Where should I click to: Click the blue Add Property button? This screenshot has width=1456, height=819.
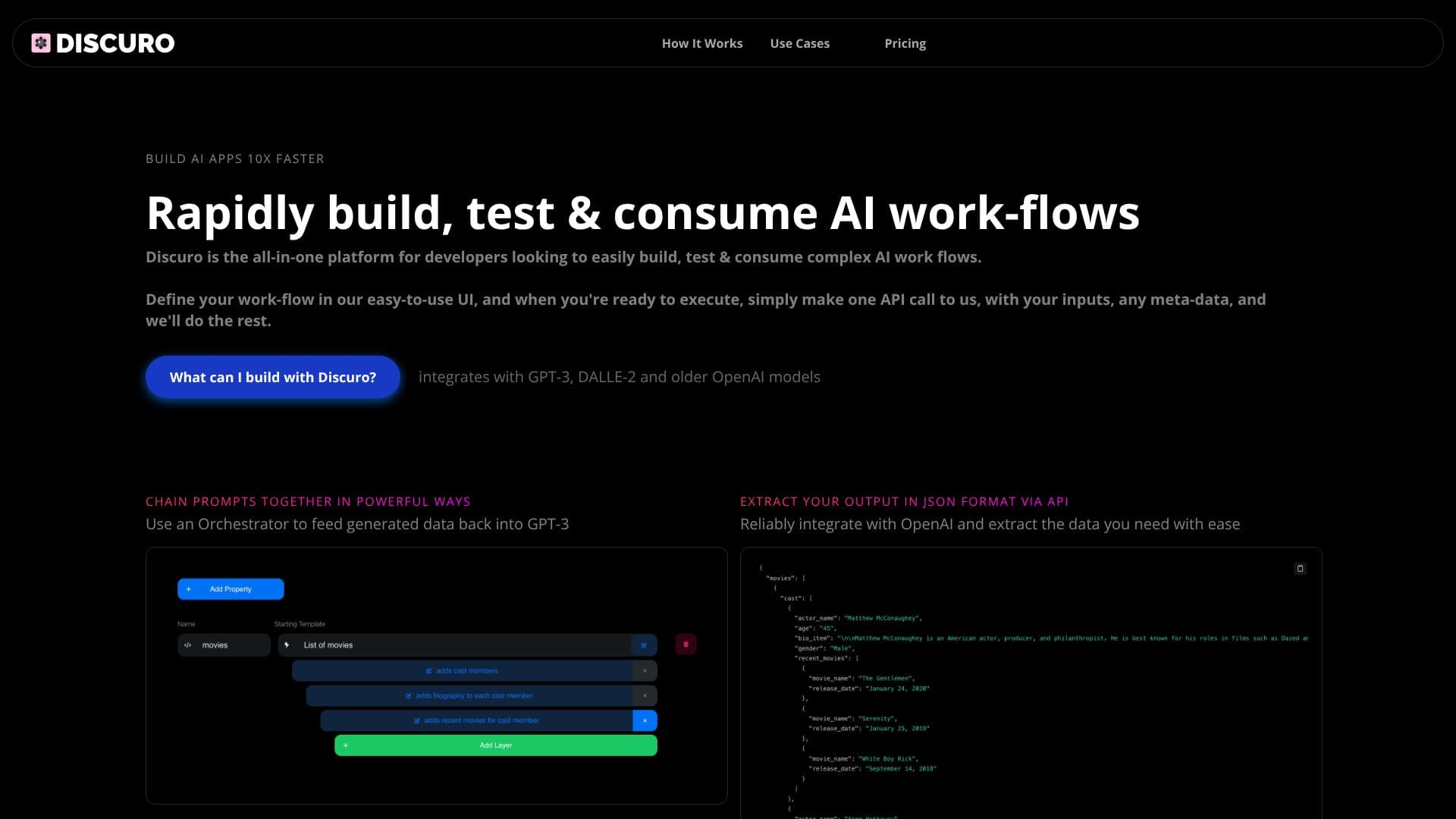tap(231, 589)
